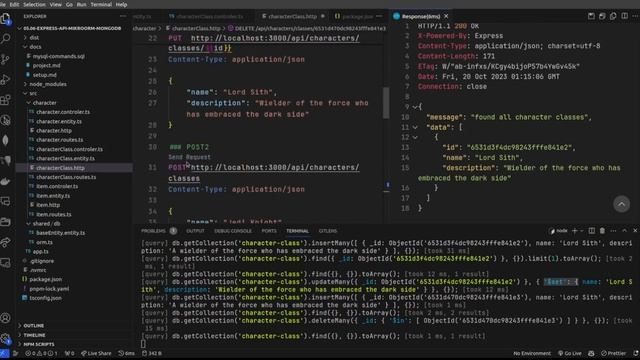Select the node terminal indicator
The height and width of the screenshot is (360, 640).
(x=559, y=231)
